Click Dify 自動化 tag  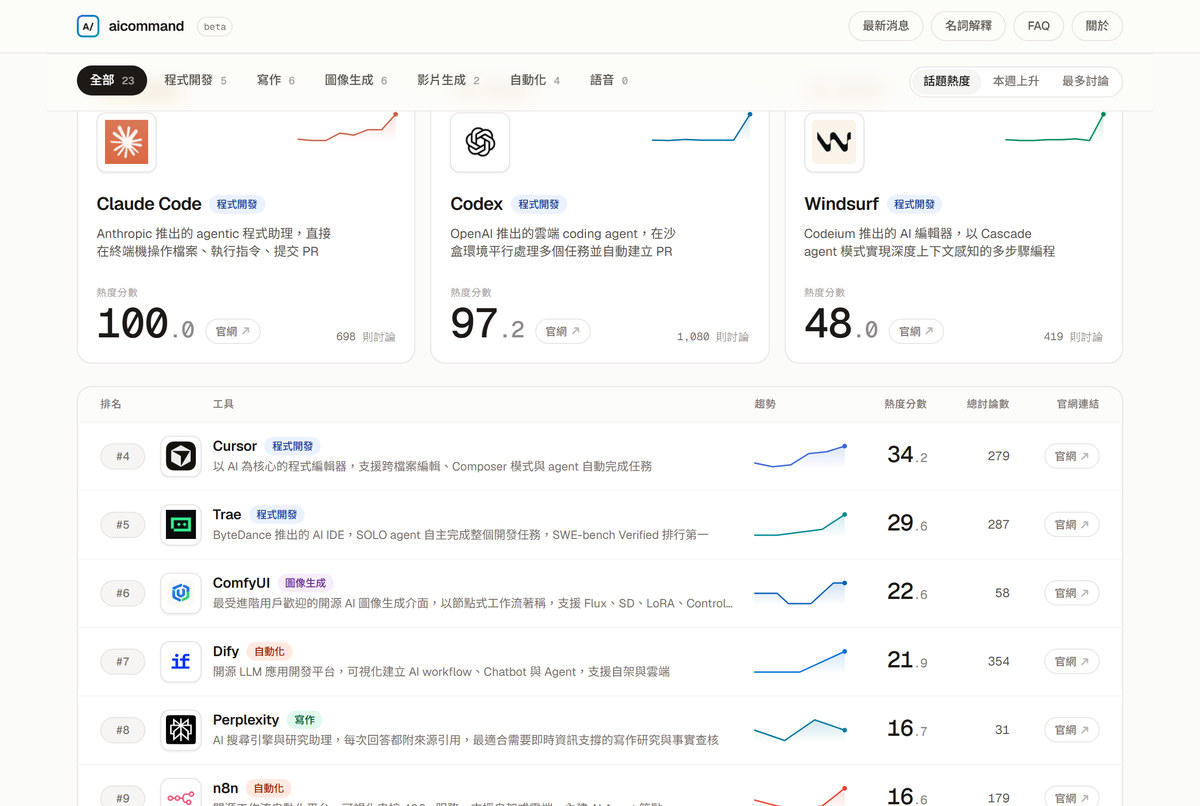click(268, 651)
